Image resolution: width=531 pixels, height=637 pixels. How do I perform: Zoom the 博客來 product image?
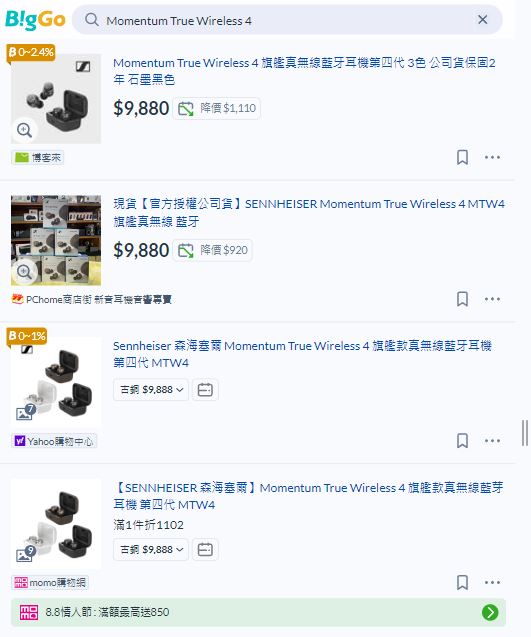(24, 130)
